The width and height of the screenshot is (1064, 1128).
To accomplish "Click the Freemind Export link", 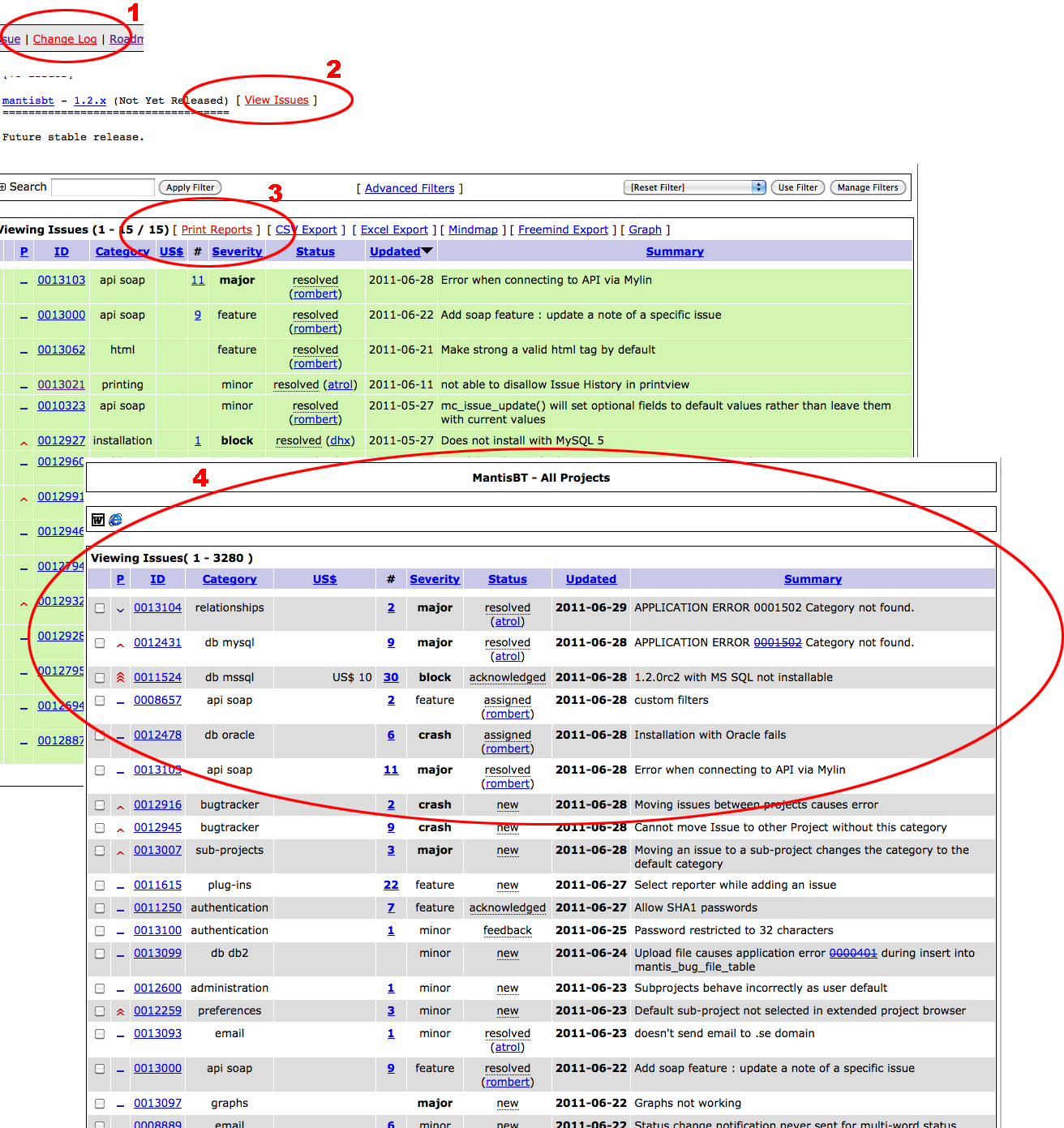I will [x=563, y=229].
